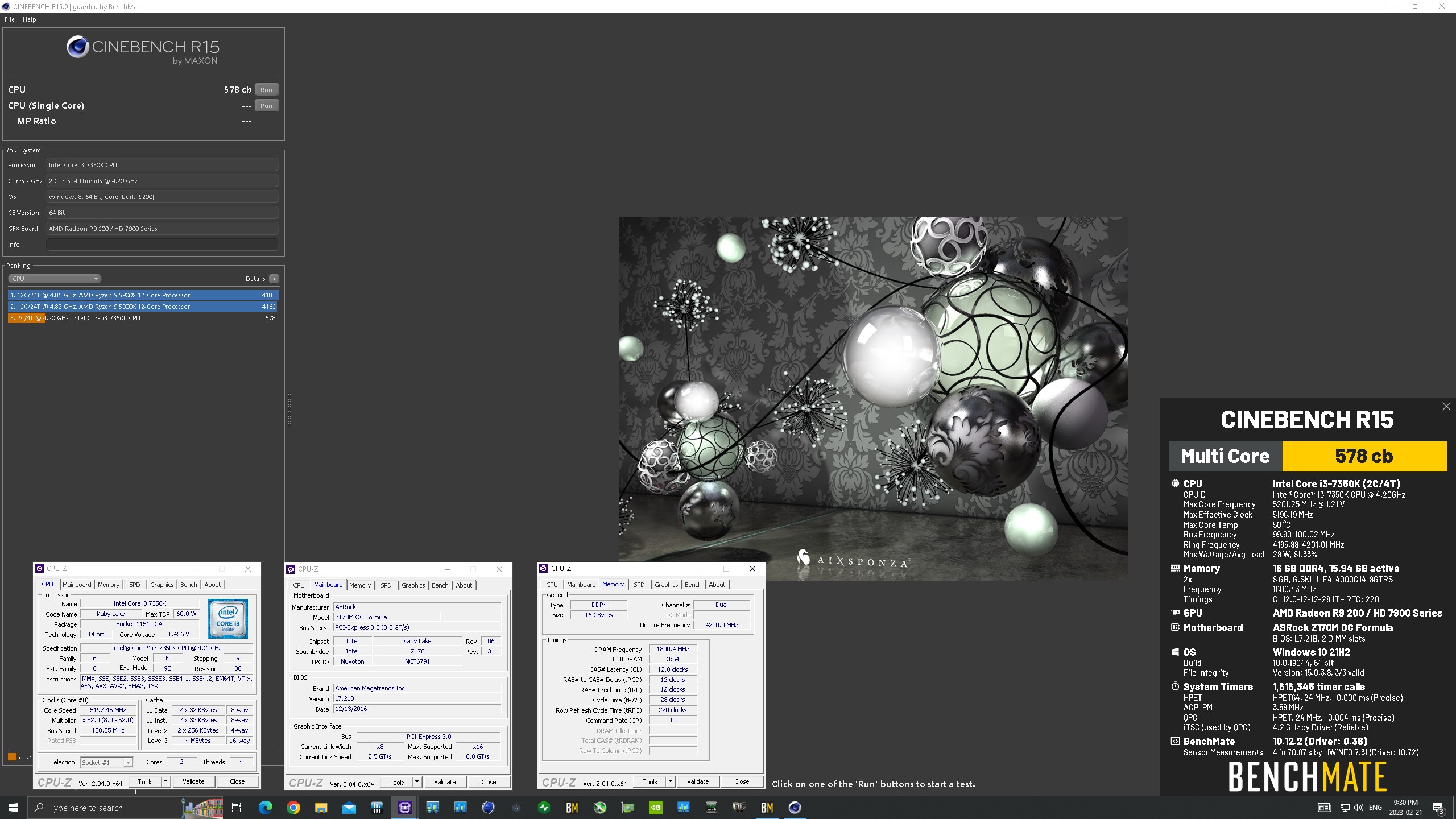The height and width of the screenshot is (819, 1456).
Task: Click the Core Speed value 5197.45 MHz
Action: (108, 710)
